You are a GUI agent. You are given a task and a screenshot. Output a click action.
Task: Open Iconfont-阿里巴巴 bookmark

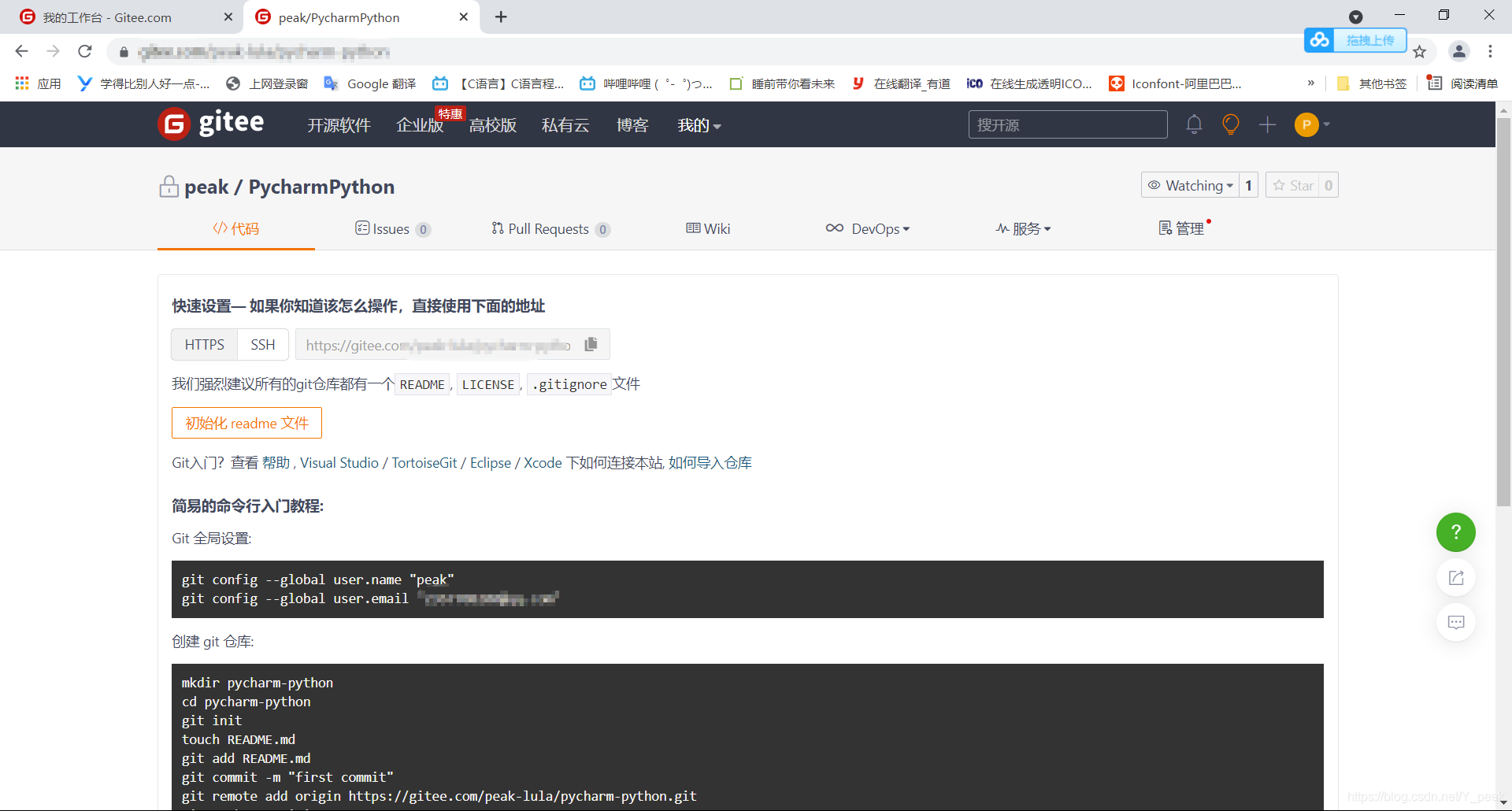click(1175, 83)
